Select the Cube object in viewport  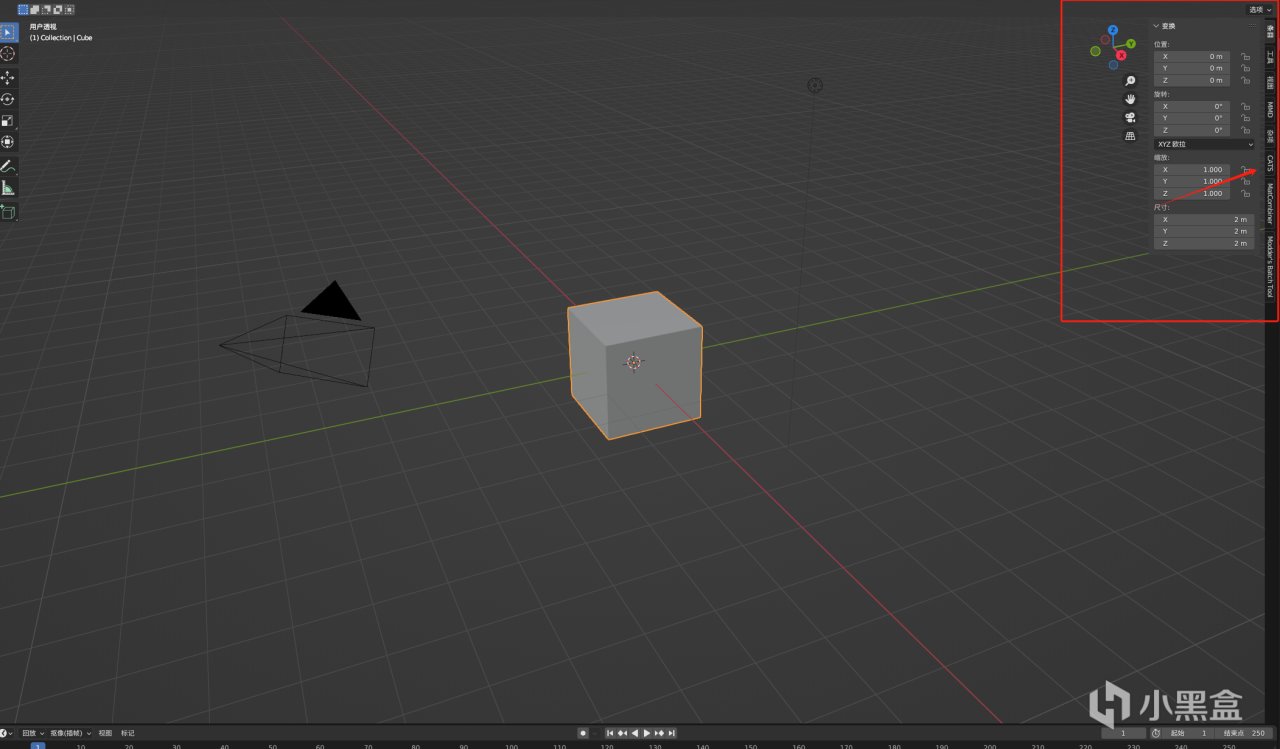pyautogui.click(x=635, y=364)
